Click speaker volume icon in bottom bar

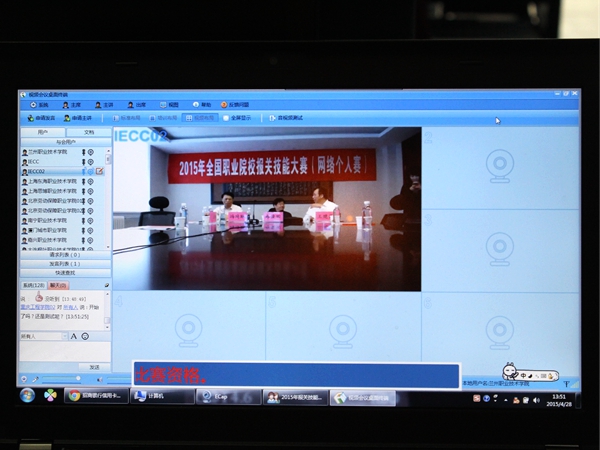coord(99,380)
